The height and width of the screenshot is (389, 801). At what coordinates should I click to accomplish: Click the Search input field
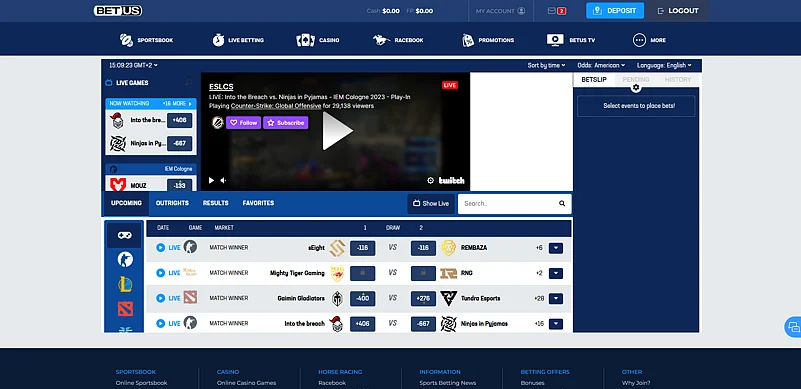(508, 203)
